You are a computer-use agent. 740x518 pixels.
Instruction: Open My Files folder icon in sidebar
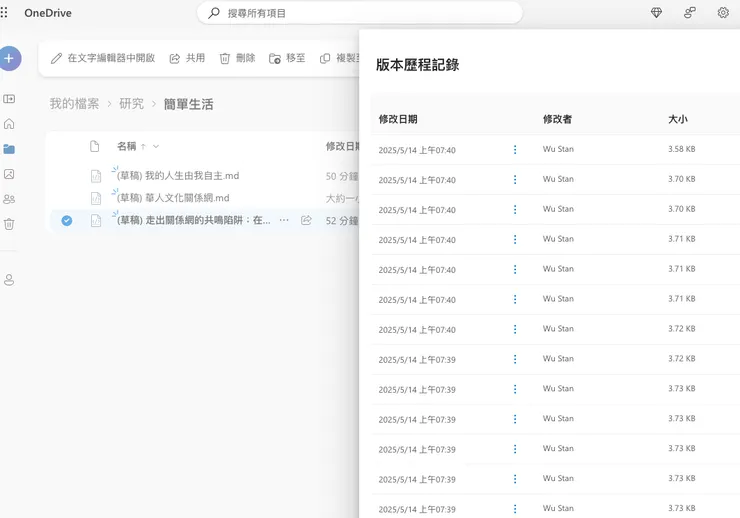9,149
